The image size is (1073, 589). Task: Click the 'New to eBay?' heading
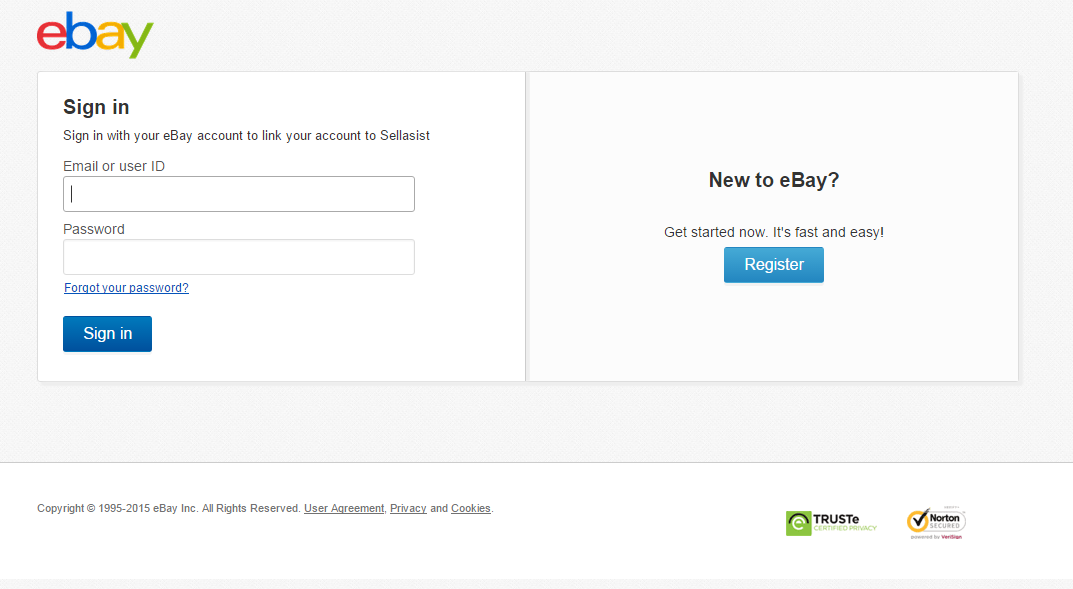(x=774, y=180)
